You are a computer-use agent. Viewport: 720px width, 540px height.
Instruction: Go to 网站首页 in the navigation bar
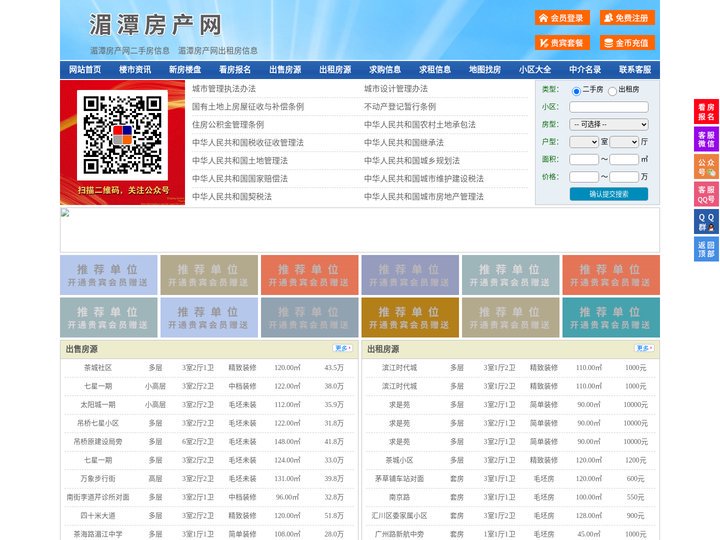point(85,70)
